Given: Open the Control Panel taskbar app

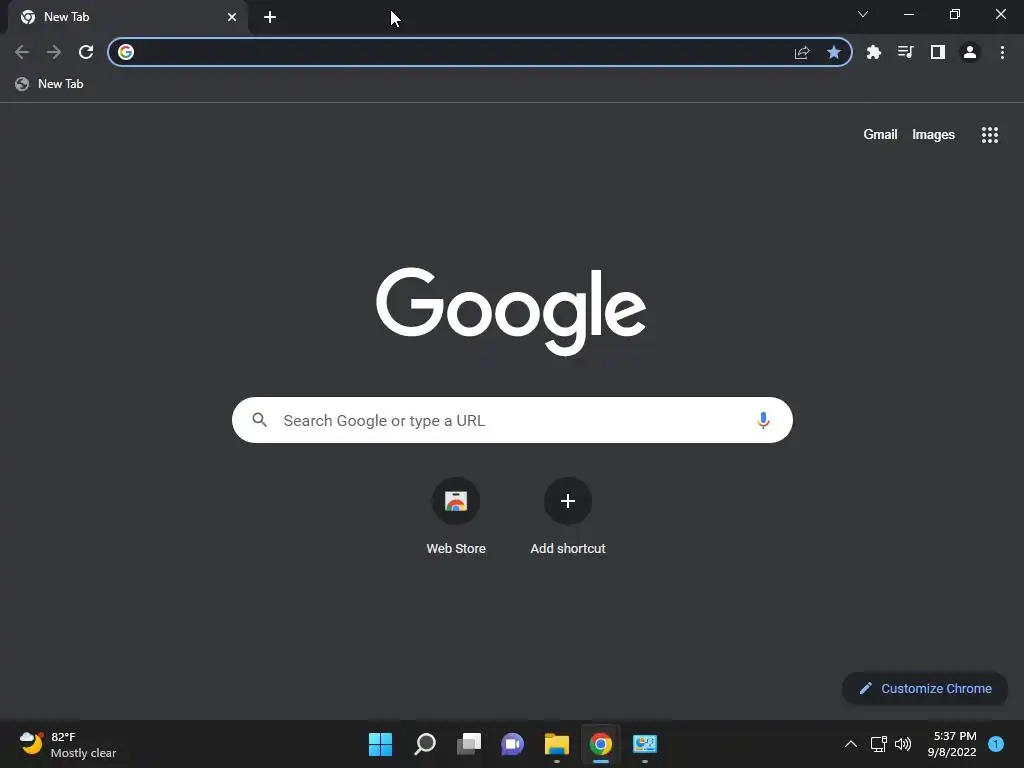Looking at the screenshot, I should (645, 744).
